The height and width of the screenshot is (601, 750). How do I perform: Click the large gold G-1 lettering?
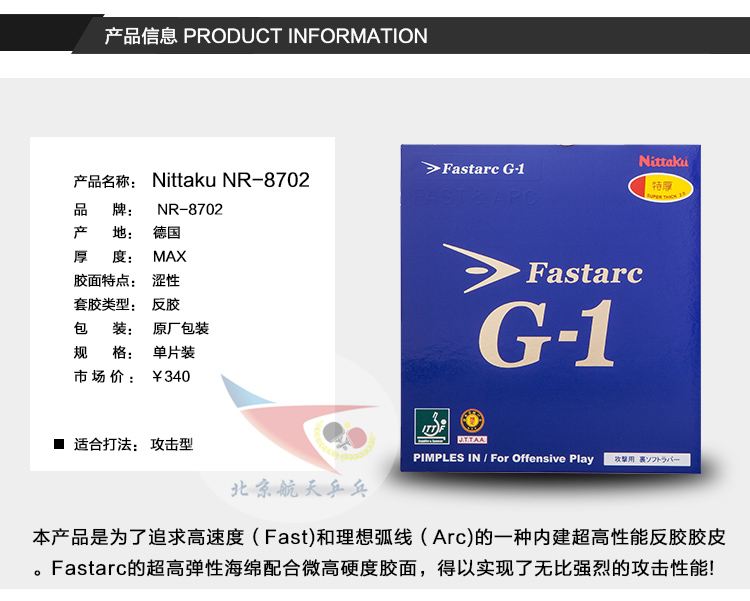pos(546,334)
